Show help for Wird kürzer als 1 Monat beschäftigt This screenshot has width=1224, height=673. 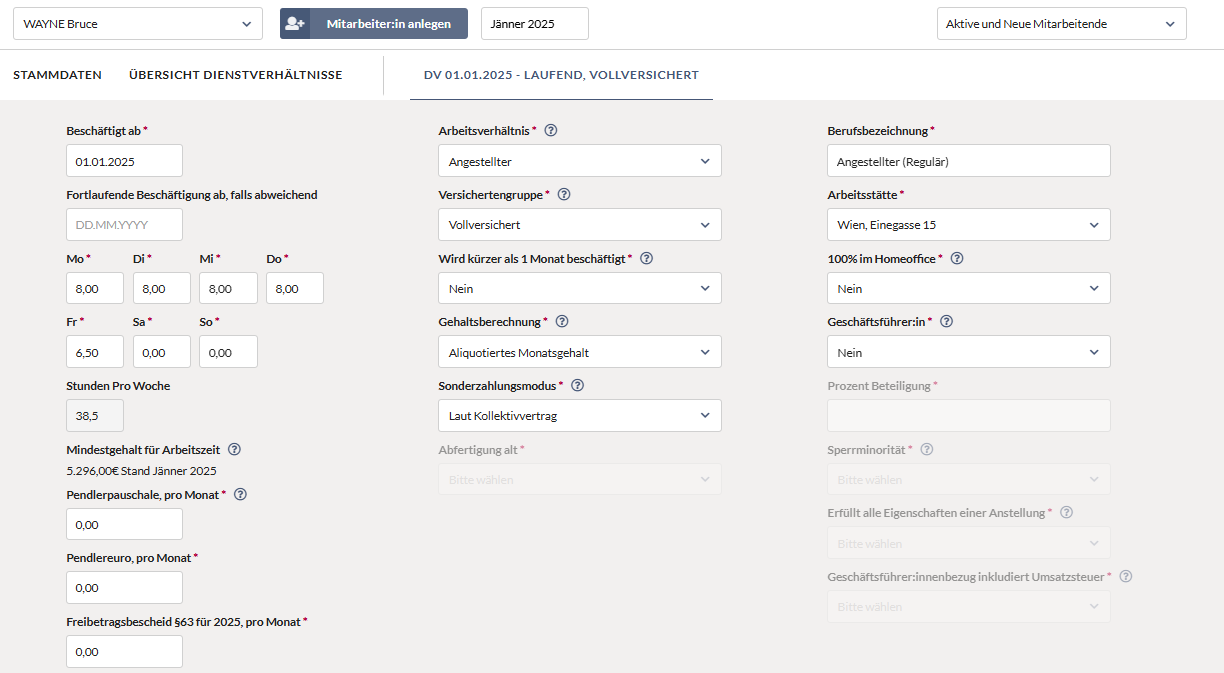point(646,259)
